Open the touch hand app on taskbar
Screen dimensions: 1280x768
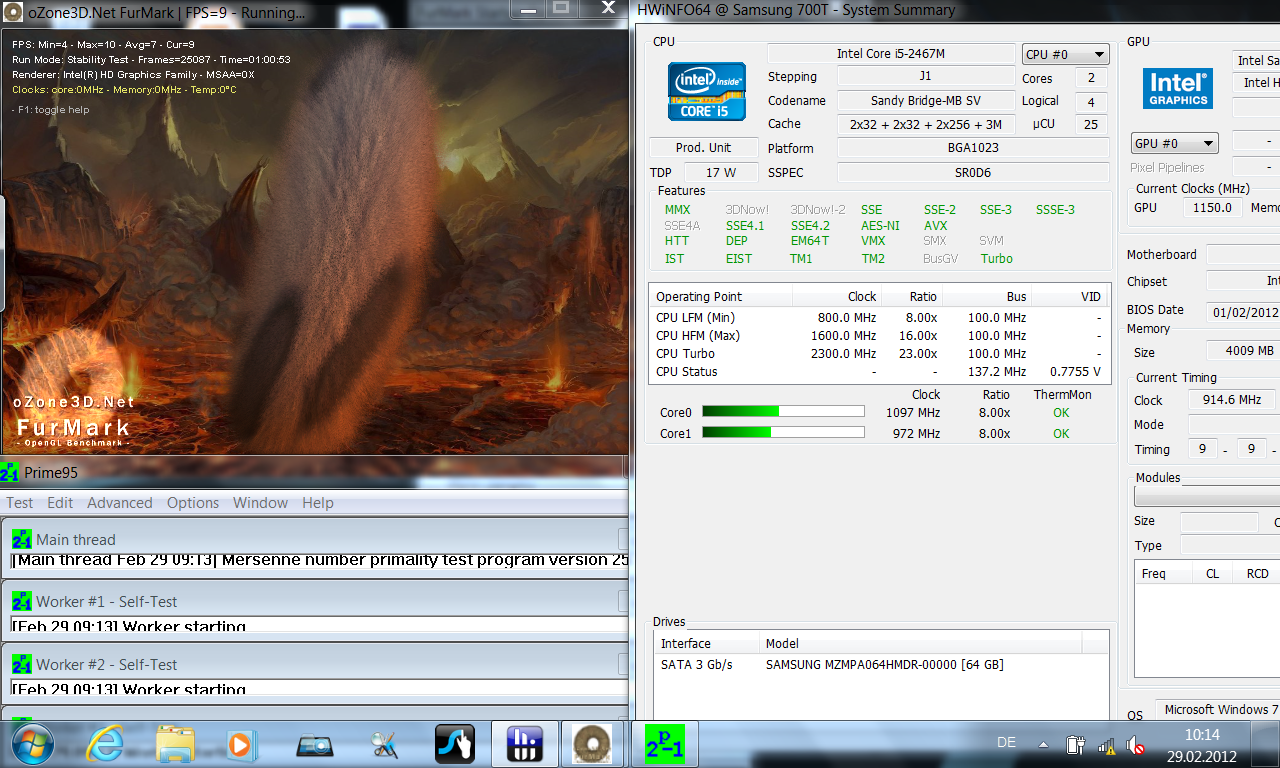pyautogui.click(x=455, y=744)
